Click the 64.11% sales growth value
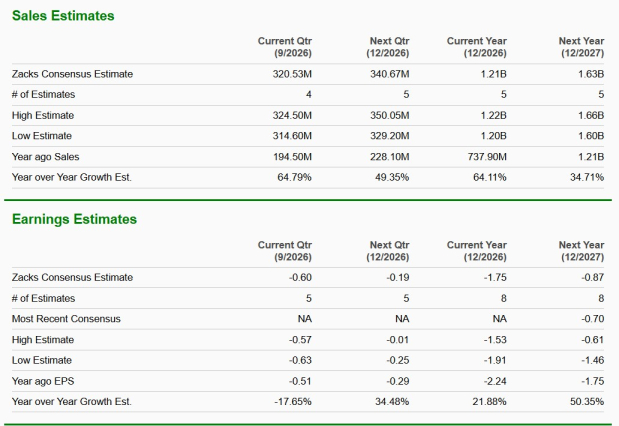 click(x=490, y=177)
